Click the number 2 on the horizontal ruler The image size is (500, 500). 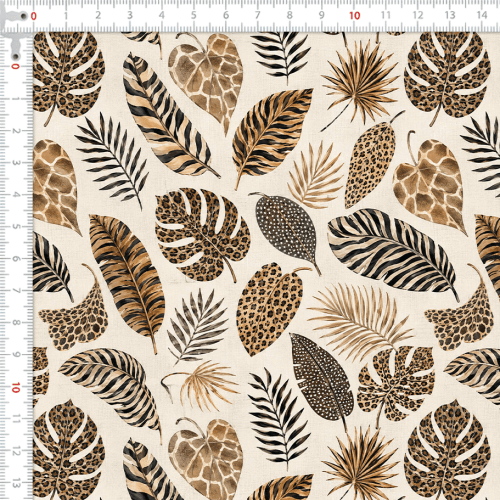coord(98,15)
